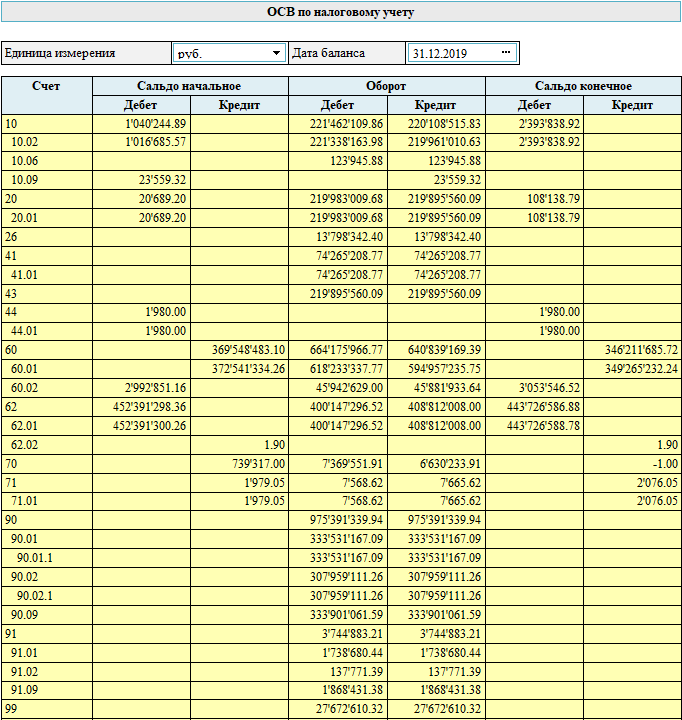The image size is (682, 720).
Task: Select account row 44.01
Action: point(341,332)
